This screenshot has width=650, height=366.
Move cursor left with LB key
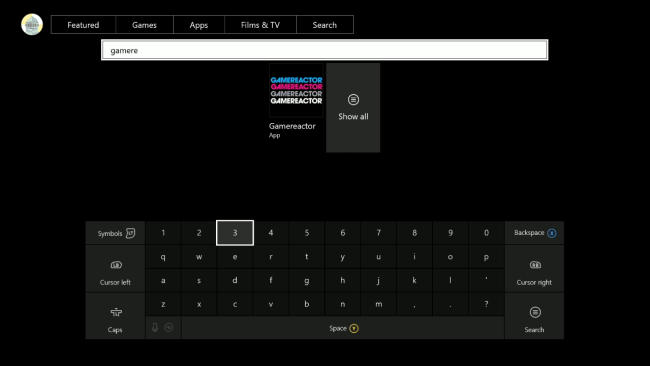point(115,269)
